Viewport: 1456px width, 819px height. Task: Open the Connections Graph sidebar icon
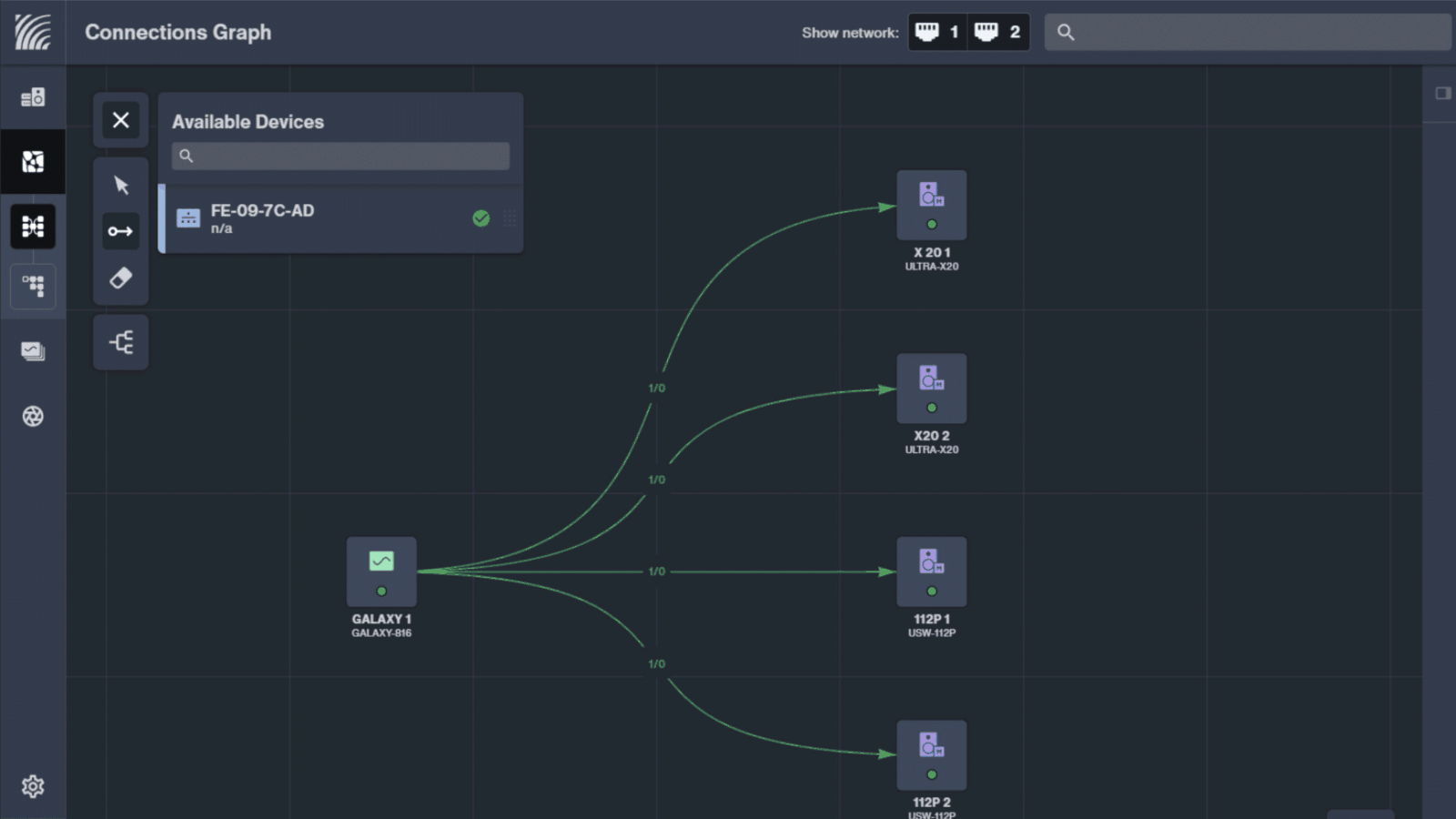coord(33,227)
